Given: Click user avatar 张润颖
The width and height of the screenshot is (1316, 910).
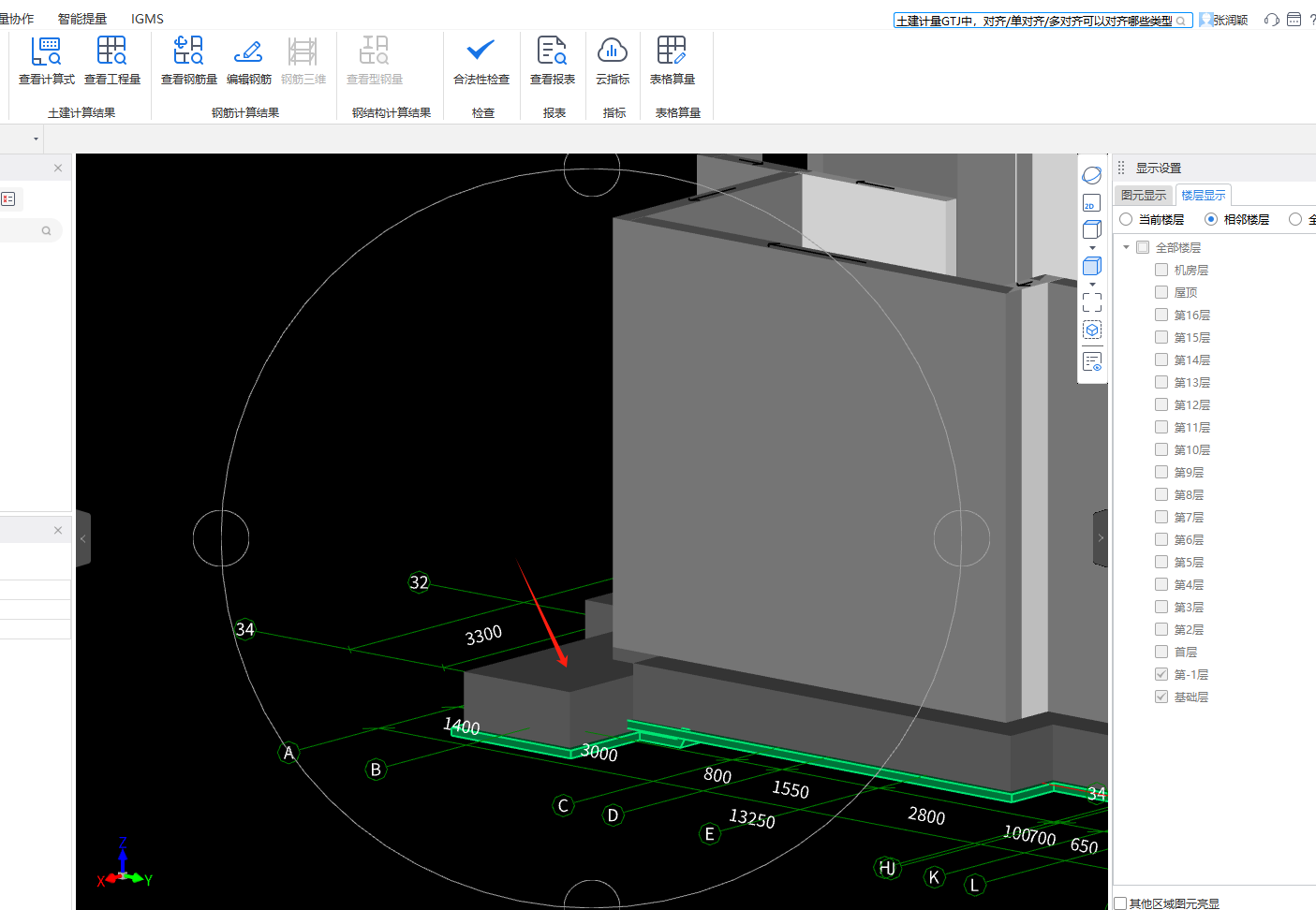Looking at the screenshot, I should click(x=1205, y=20).
